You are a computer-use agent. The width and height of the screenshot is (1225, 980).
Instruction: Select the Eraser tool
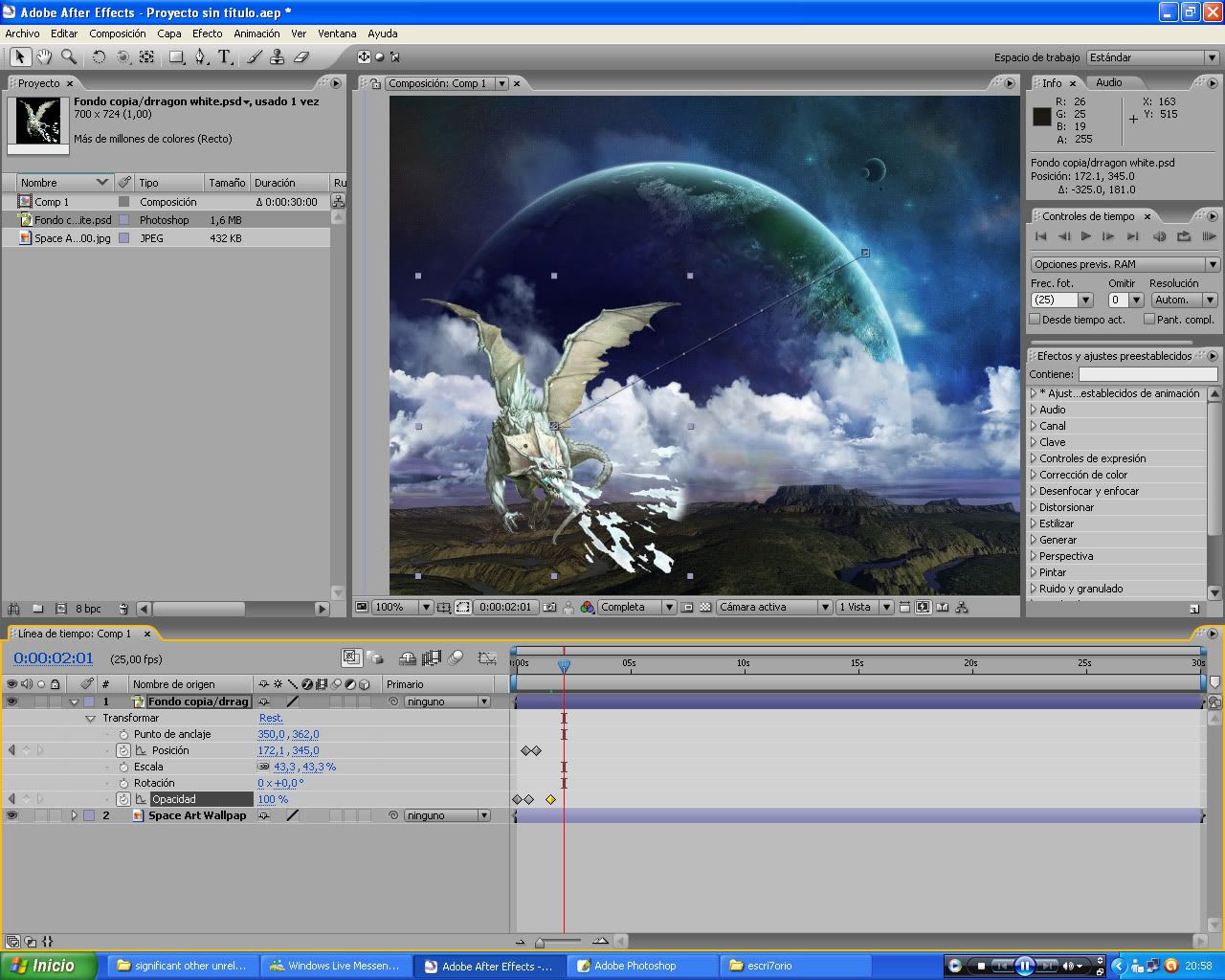(301, 57)
